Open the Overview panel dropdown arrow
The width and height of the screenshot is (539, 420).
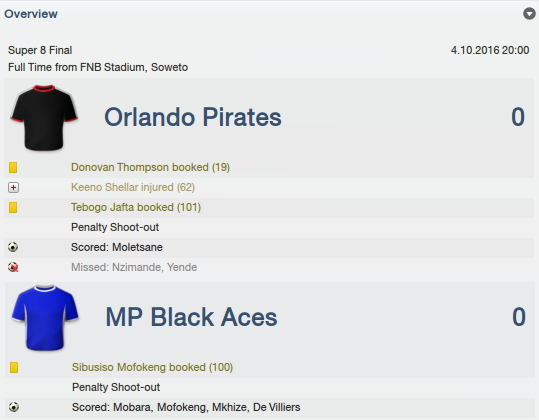pyautogui.click(x=529, y=14)
